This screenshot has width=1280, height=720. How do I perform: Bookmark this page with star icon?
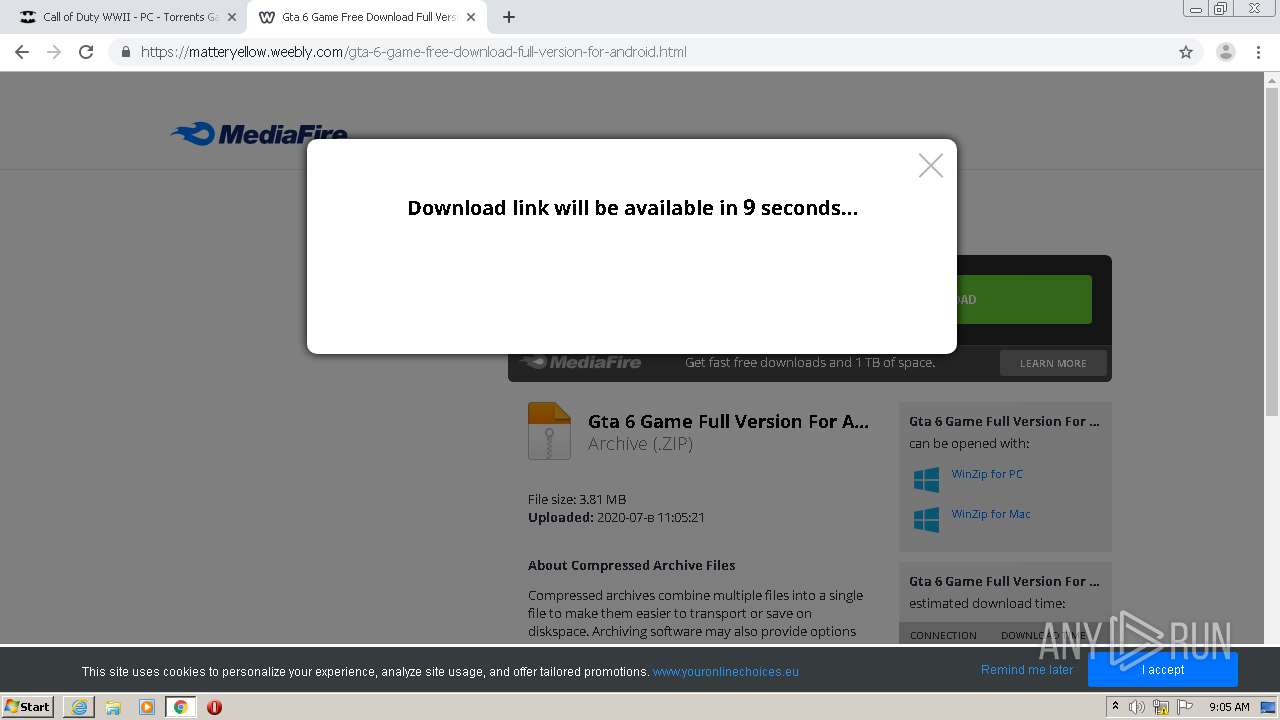(x=1186, y=52)
